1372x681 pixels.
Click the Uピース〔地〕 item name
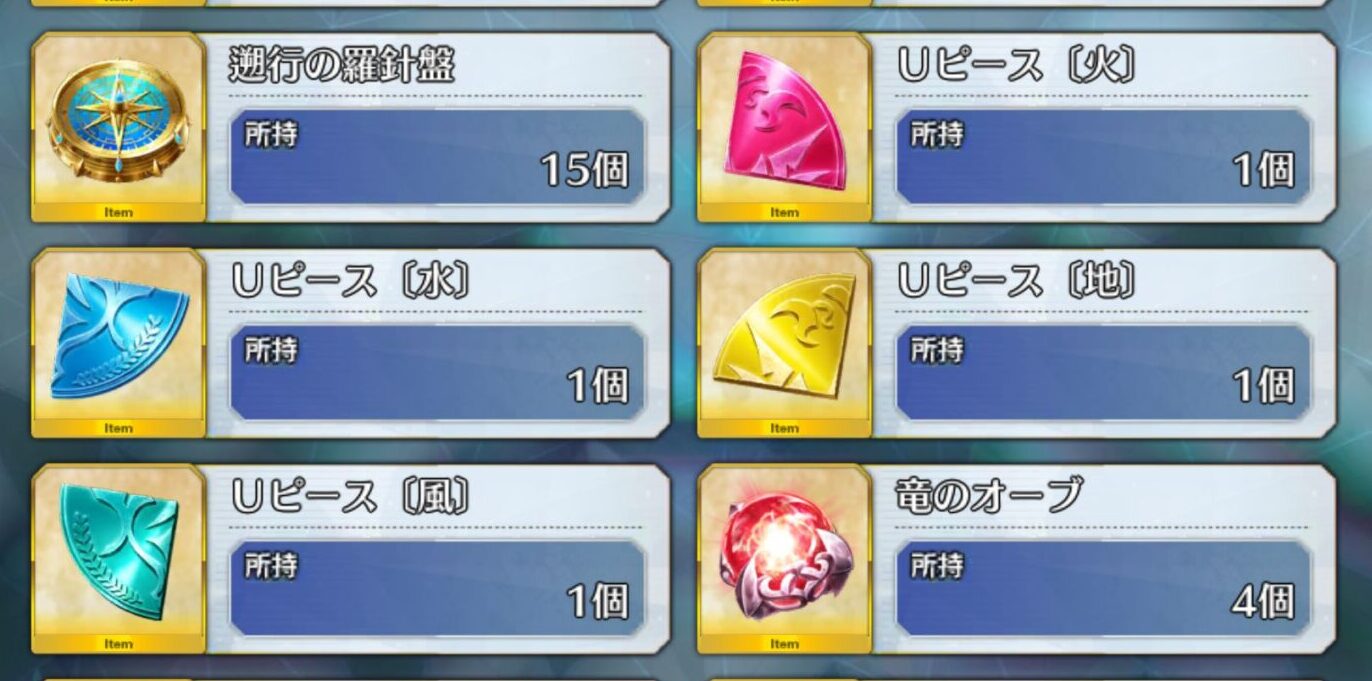pyautogui.click(x=1017, y=282)
